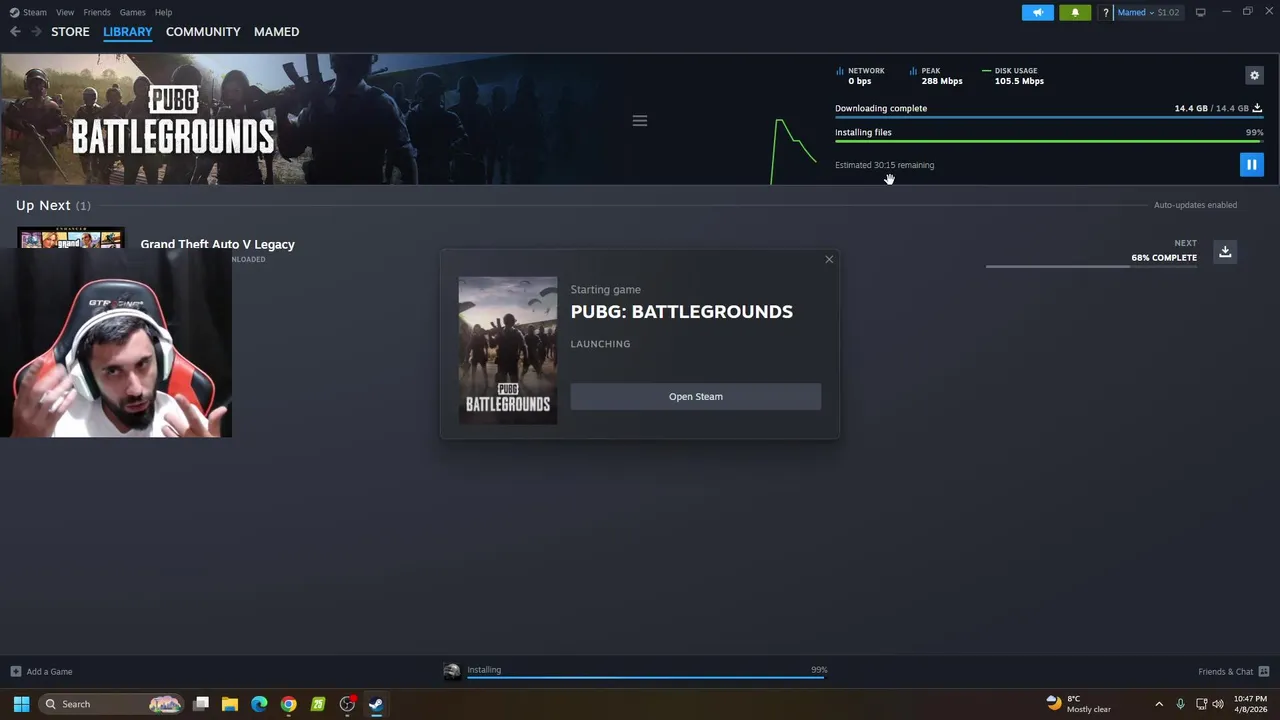Screen dimensions: 1280x720
Task: Go back with the left arrow
Action: tap(15, 32)
